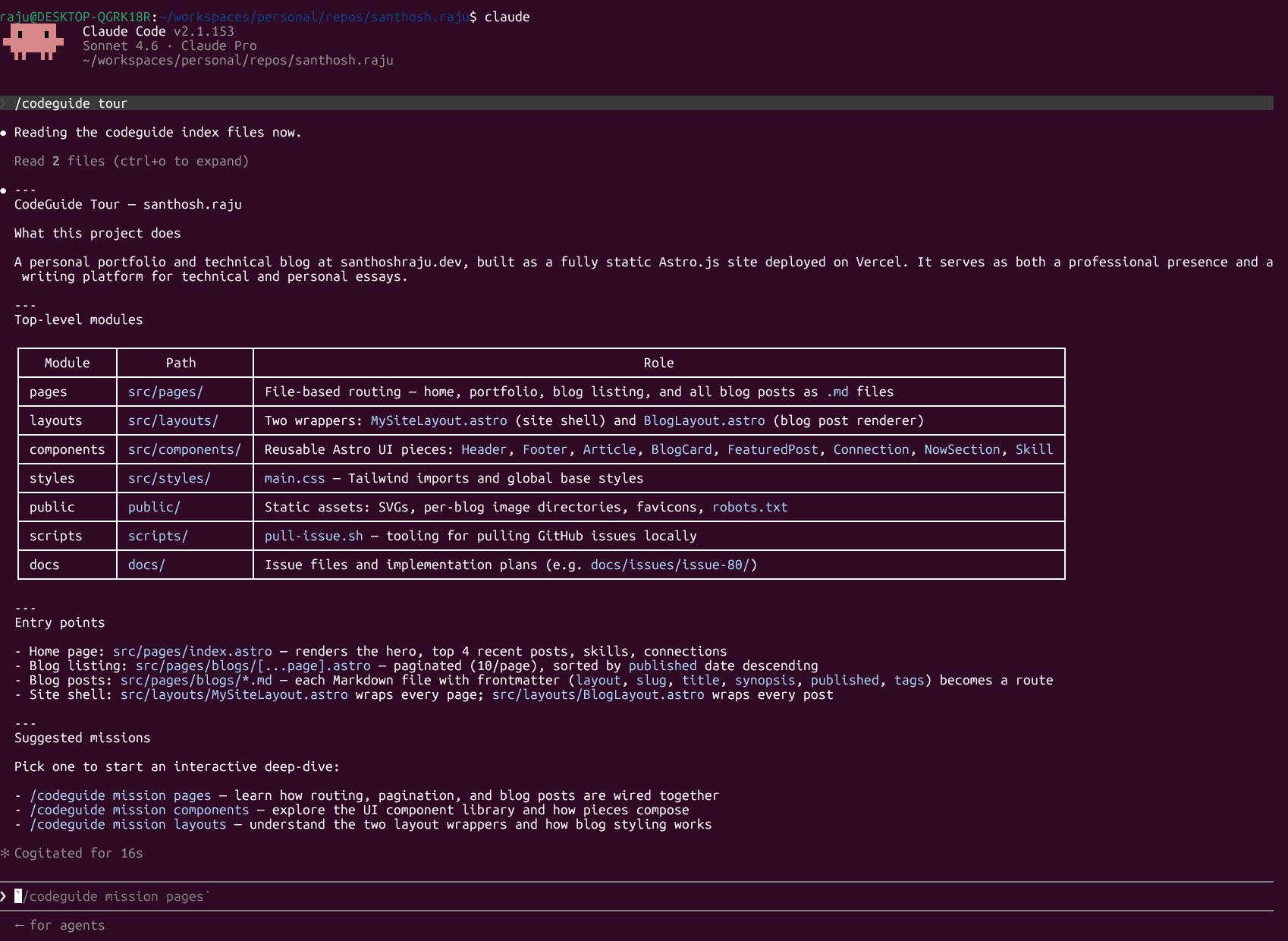Click the 'tags' frontmatter field name

click(909, 680)
